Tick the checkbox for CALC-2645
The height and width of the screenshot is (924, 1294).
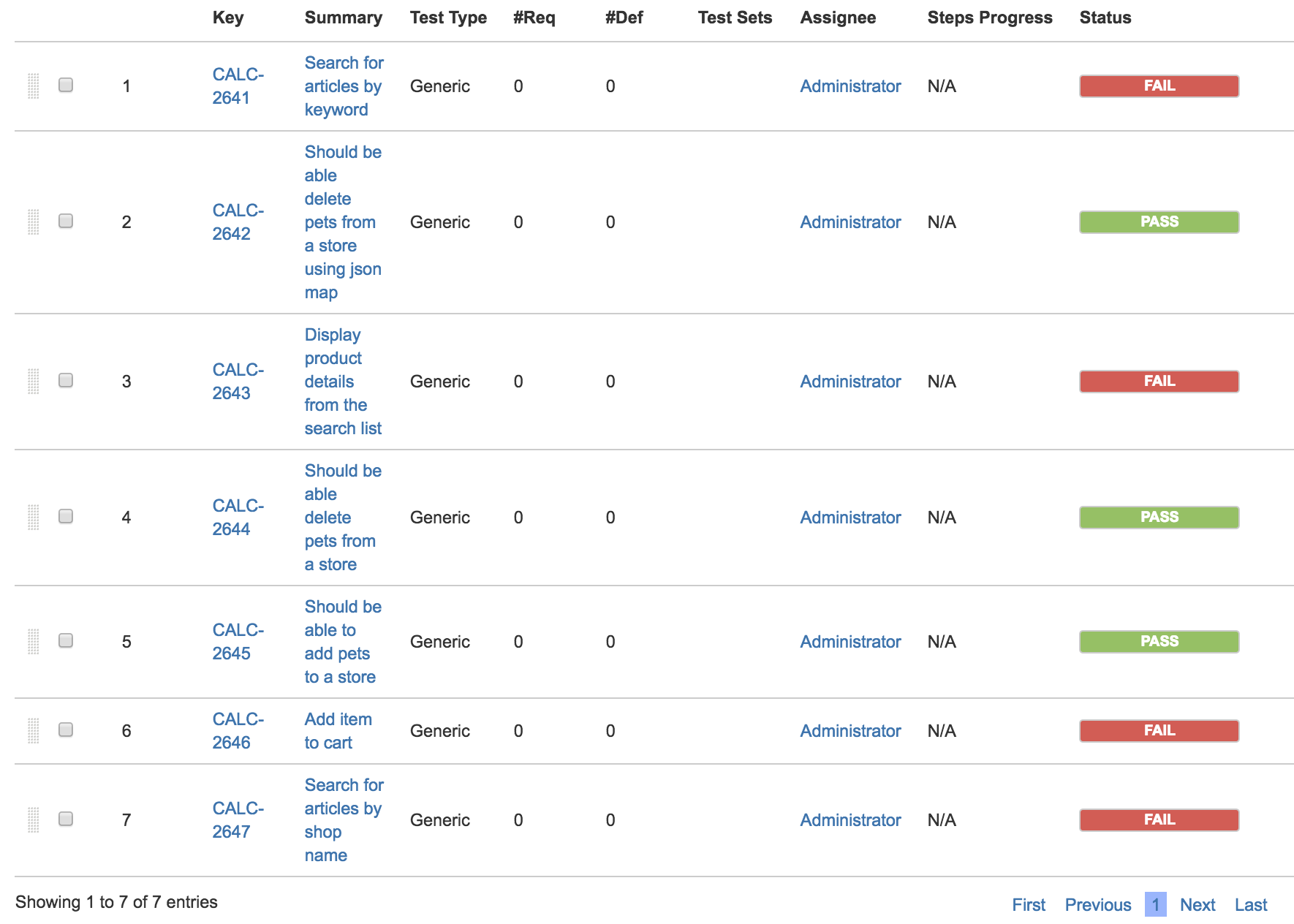[x=66, y=640]
